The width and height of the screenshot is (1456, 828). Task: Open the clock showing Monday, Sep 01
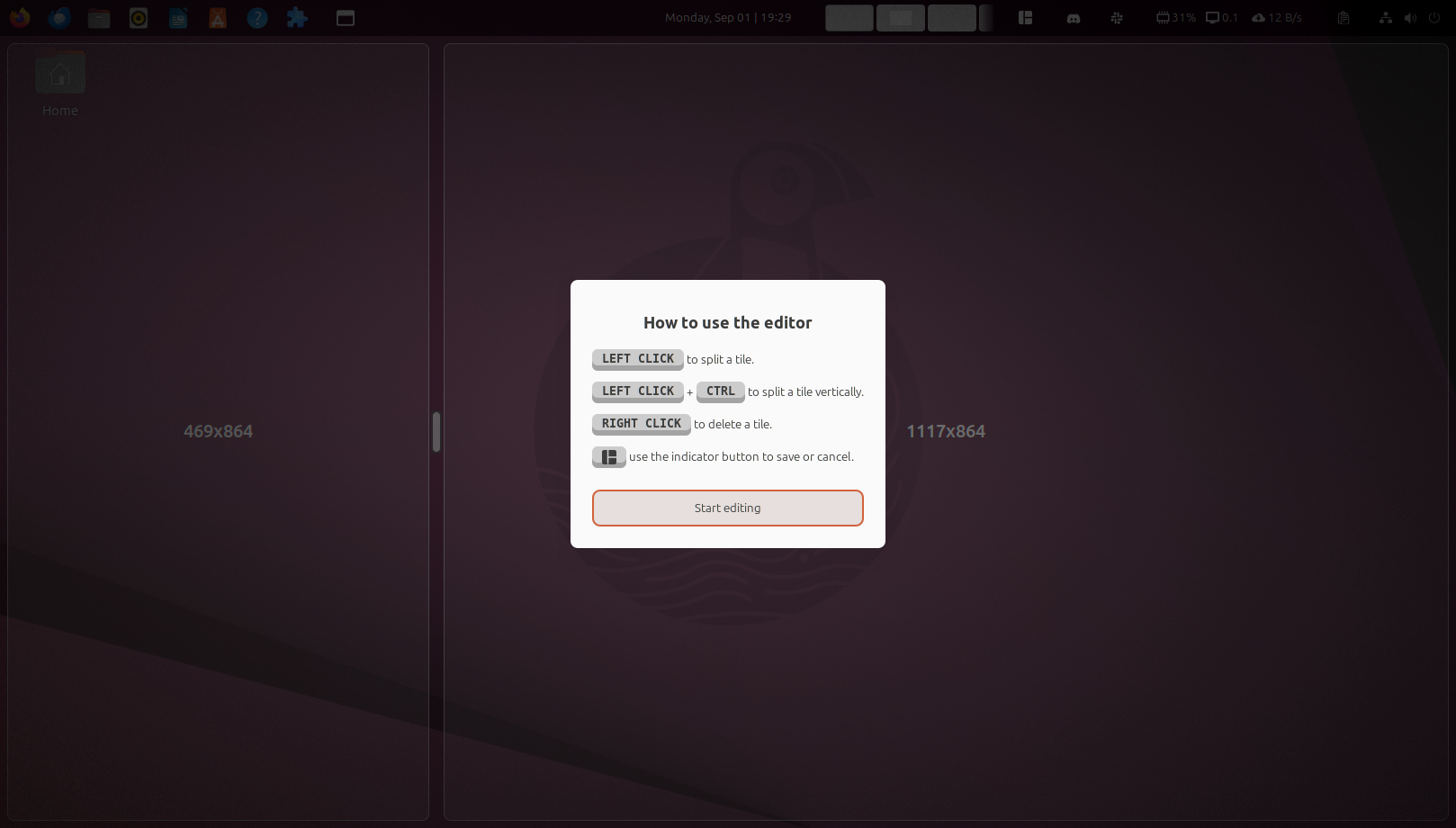(x=727, y=17)
